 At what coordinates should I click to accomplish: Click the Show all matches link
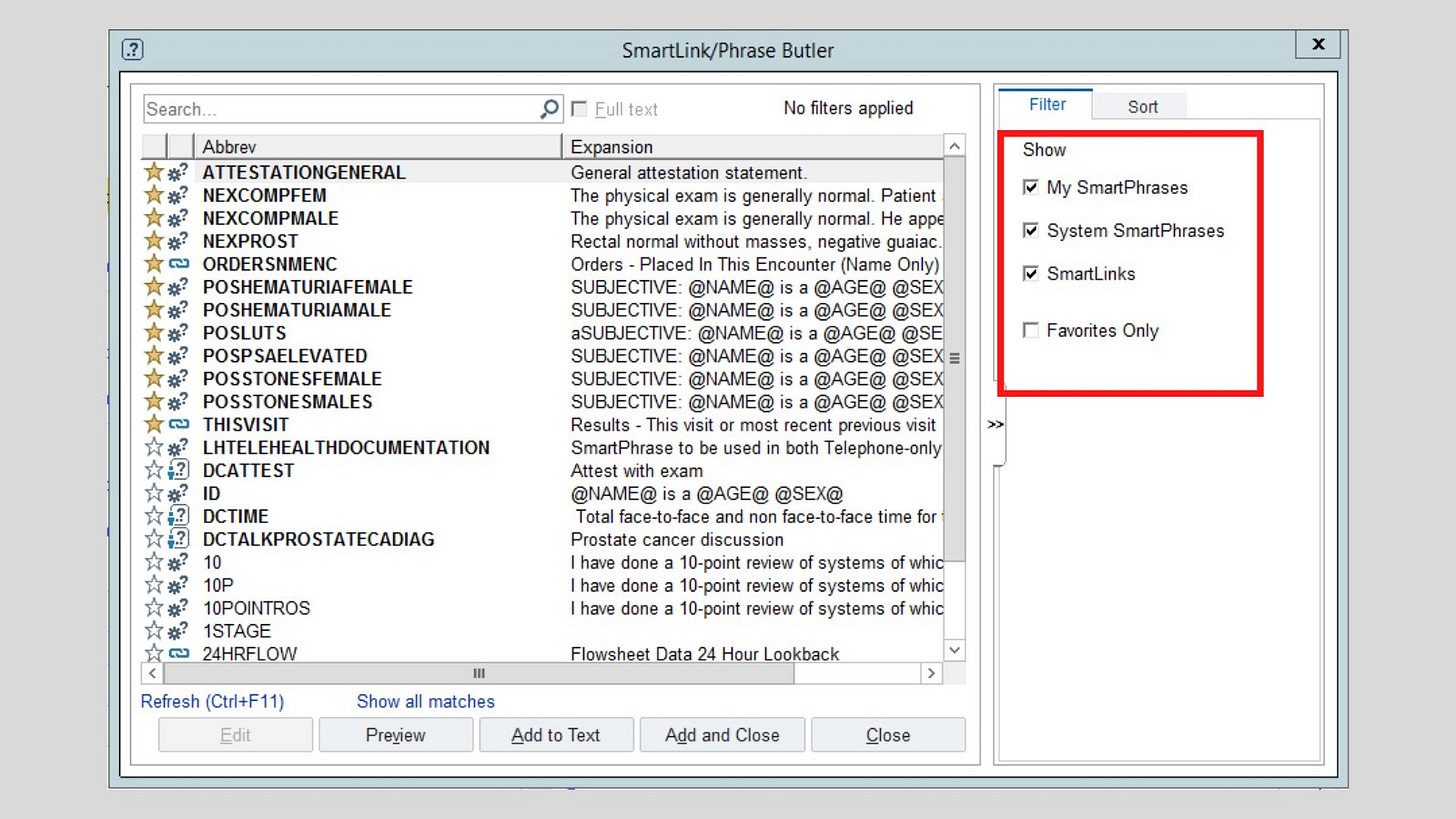(425, 701)
